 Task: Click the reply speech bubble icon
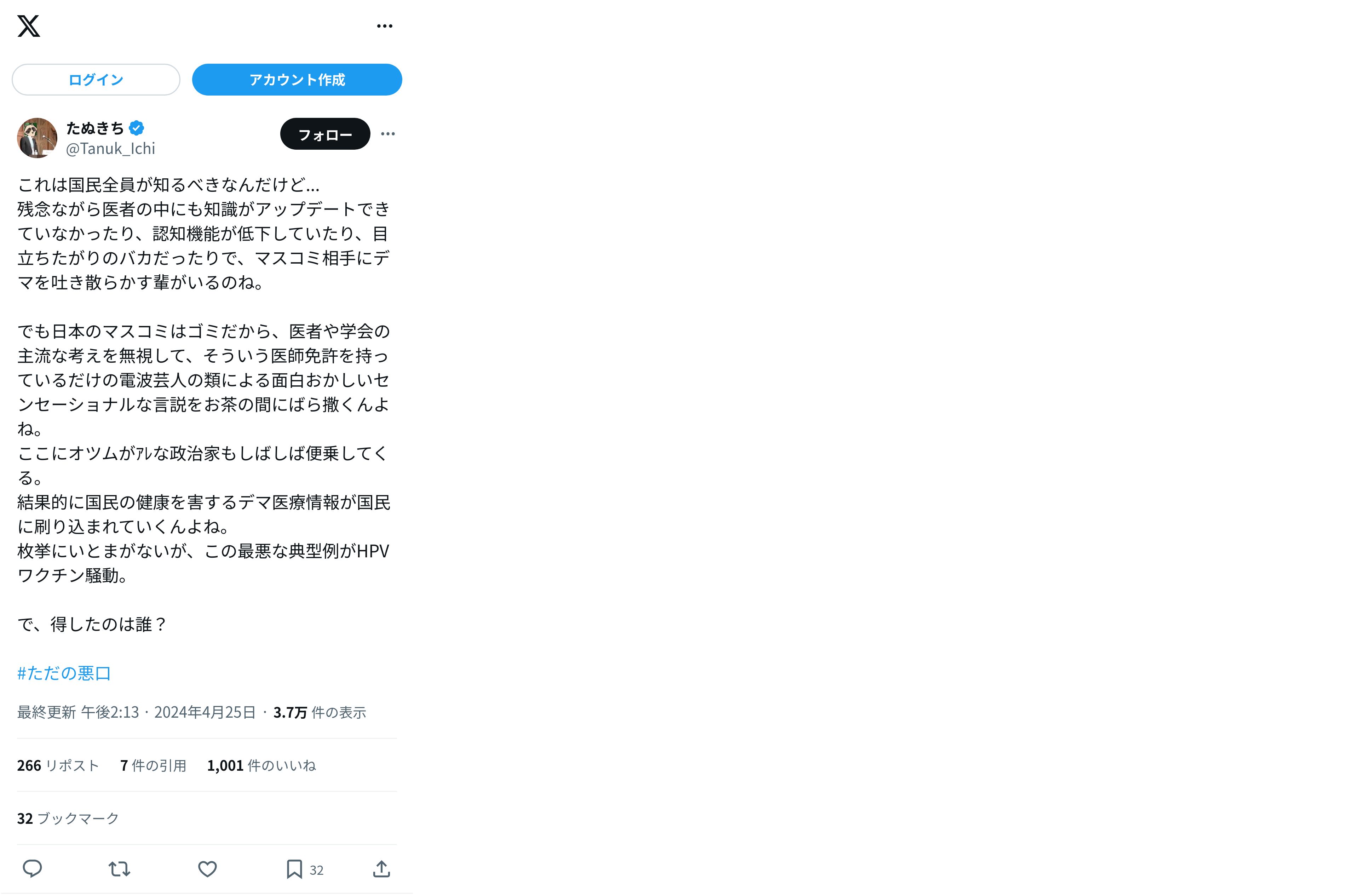pos(32,869)
